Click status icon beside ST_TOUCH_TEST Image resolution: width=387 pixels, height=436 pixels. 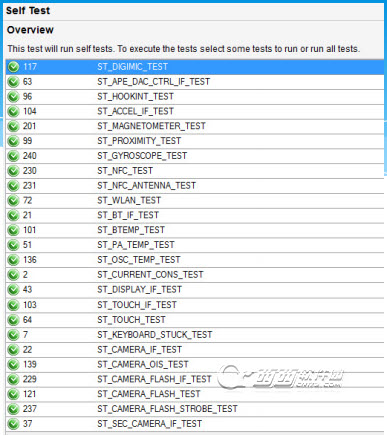coord(13,320)
